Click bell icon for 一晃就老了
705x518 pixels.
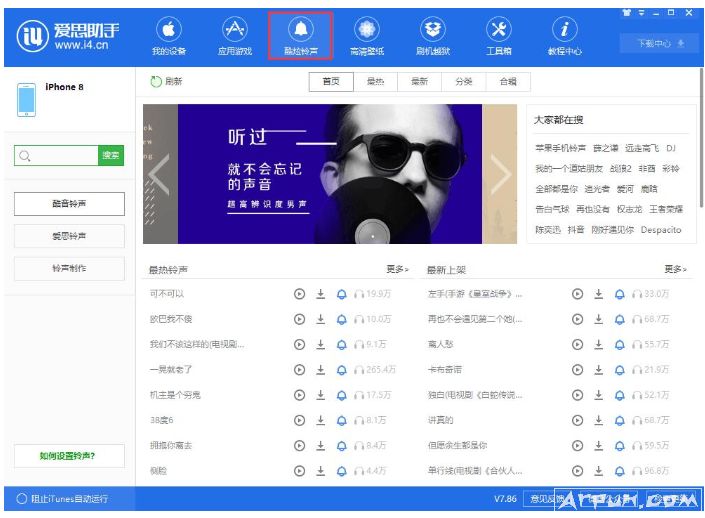tap(342, 370)
